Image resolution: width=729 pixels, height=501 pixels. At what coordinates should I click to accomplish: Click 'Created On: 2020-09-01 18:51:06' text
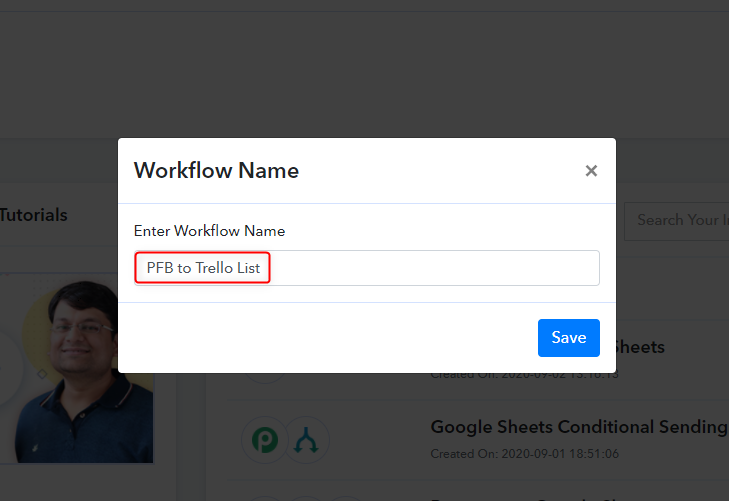click(524, 454)
